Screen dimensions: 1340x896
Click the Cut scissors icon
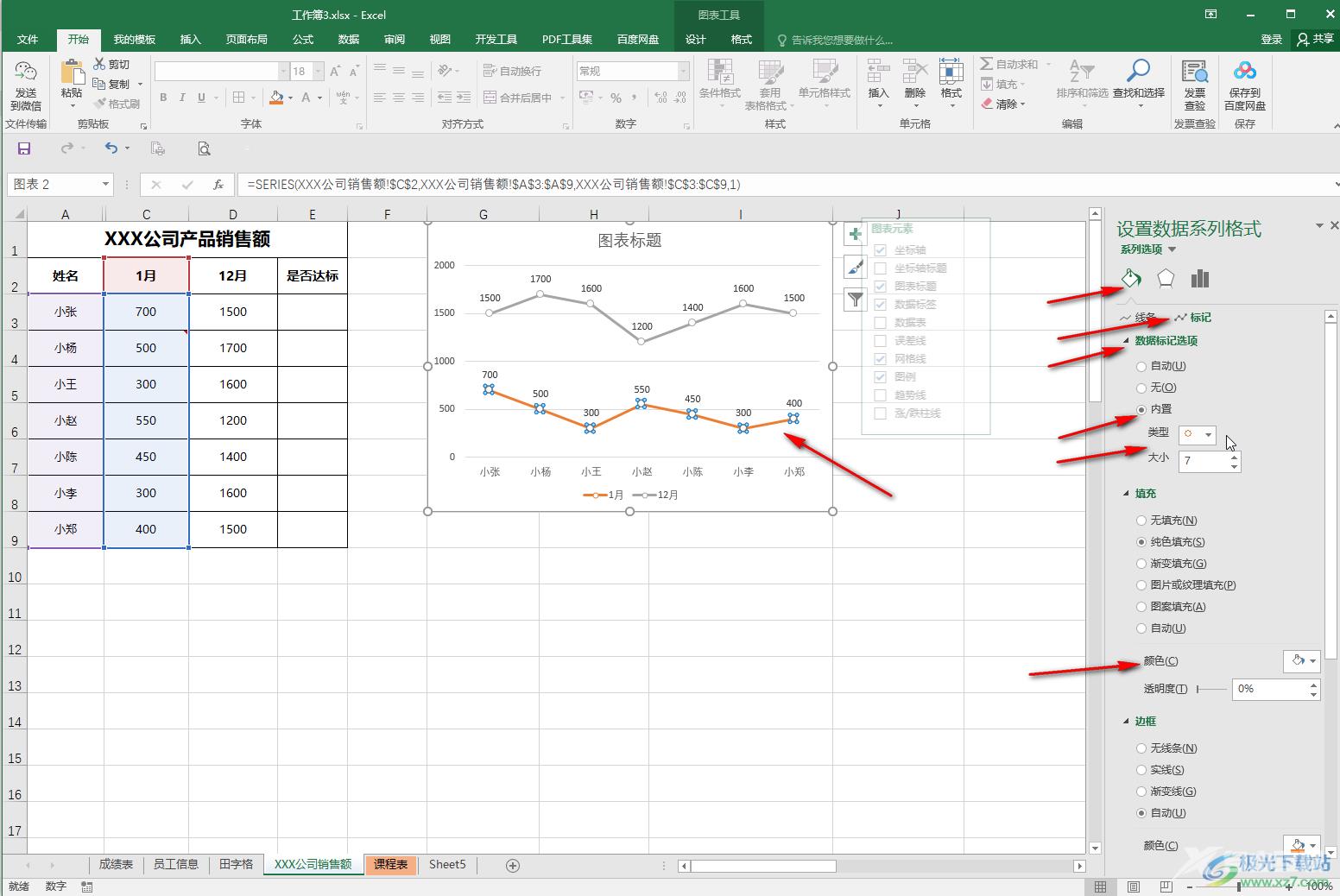coord(99,64)
